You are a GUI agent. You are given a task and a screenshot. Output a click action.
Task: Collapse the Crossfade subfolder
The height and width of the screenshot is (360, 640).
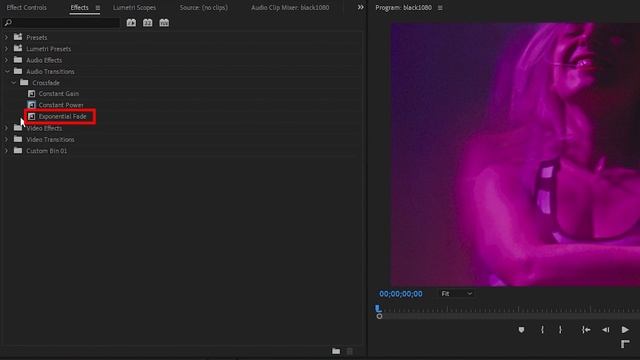[14, 82]
